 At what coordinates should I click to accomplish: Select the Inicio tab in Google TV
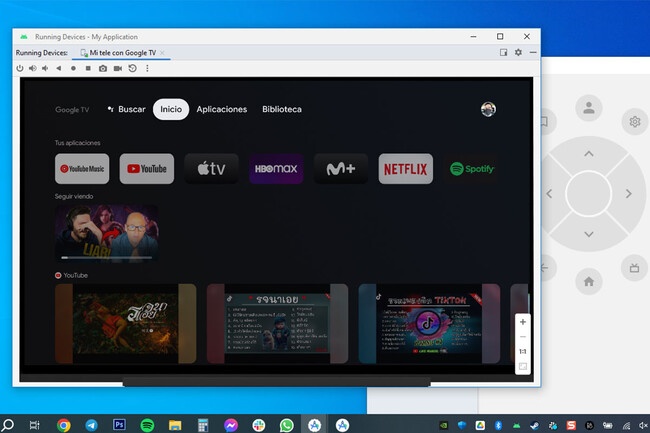click(x=171, y=109)
